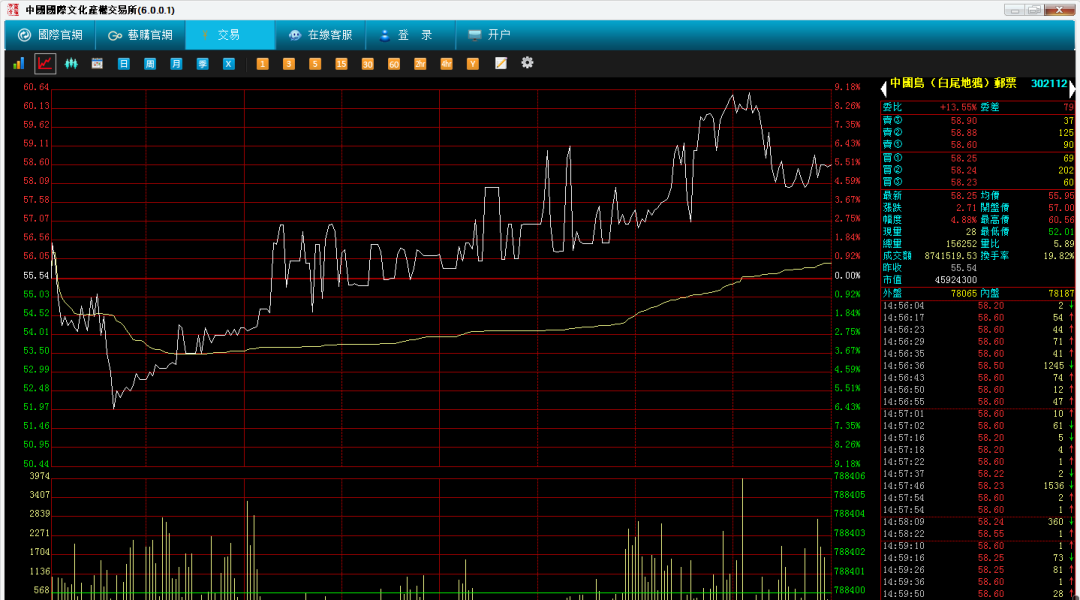This screenshot has height=600, width=1080.
Task: Open the drawing line tool icon
Action: 501,63
